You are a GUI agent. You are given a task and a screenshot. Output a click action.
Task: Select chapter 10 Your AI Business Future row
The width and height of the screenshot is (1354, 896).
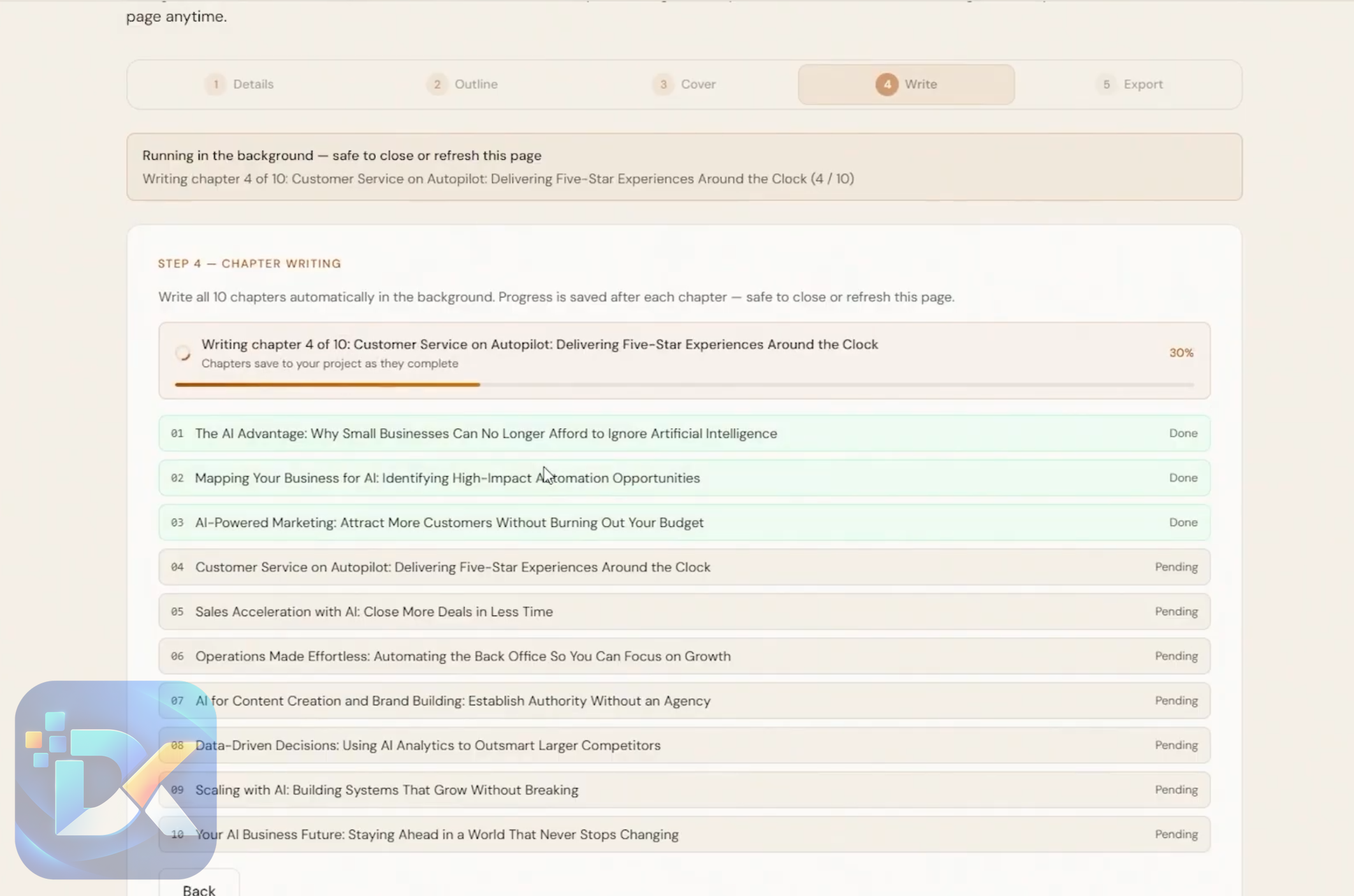point(684,835)
